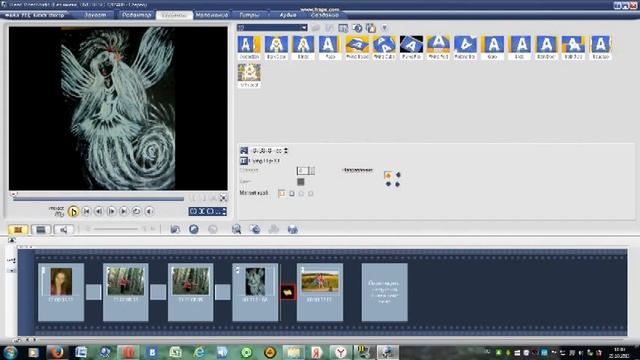The width and height of the screenshot is (640, 360).
Task: Click the timeline zoom slider
Action: tap(116, 229)
